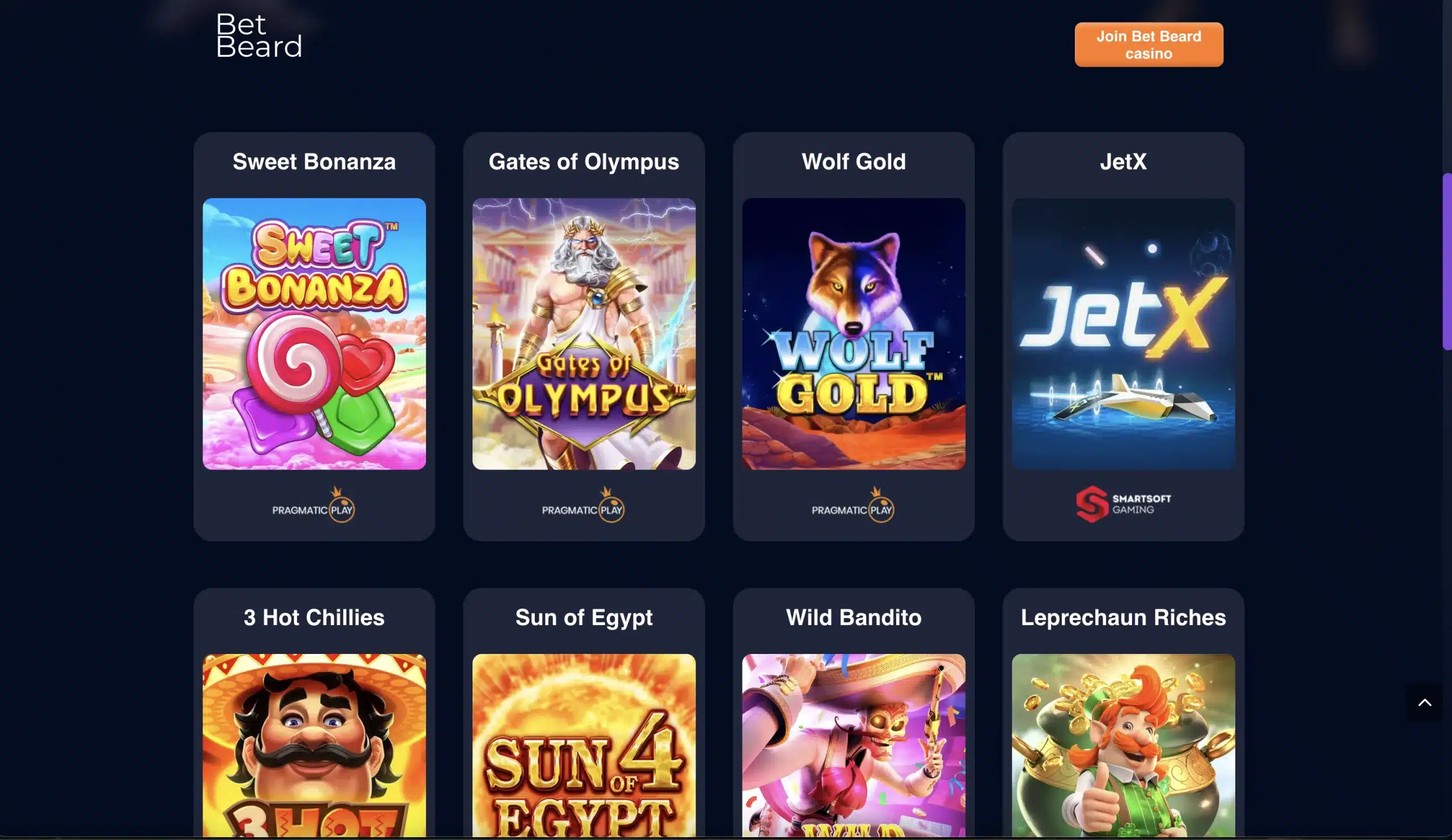1452x840 pixels.
Task: Click the Wolf Gold title heading
Action: coord(854,162)
